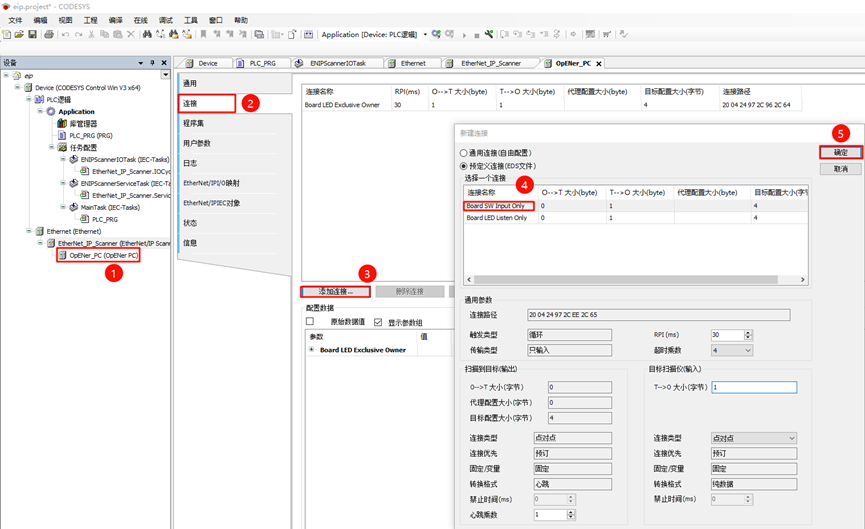The width and height of the screenshot is (865, 529).
Task: Switch to the PLC_PRG tab
Action: pyautogui.click(x=257, y=63)
